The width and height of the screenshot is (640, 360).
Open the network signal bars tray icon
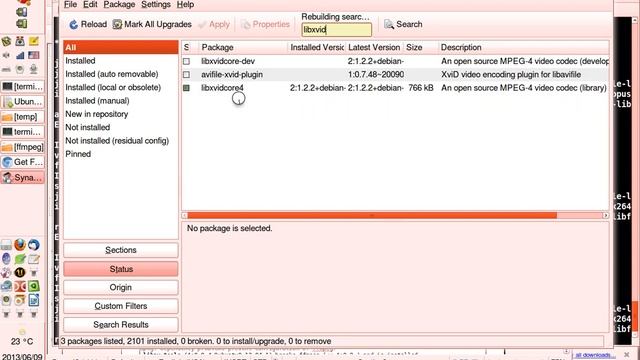point(20,55)
